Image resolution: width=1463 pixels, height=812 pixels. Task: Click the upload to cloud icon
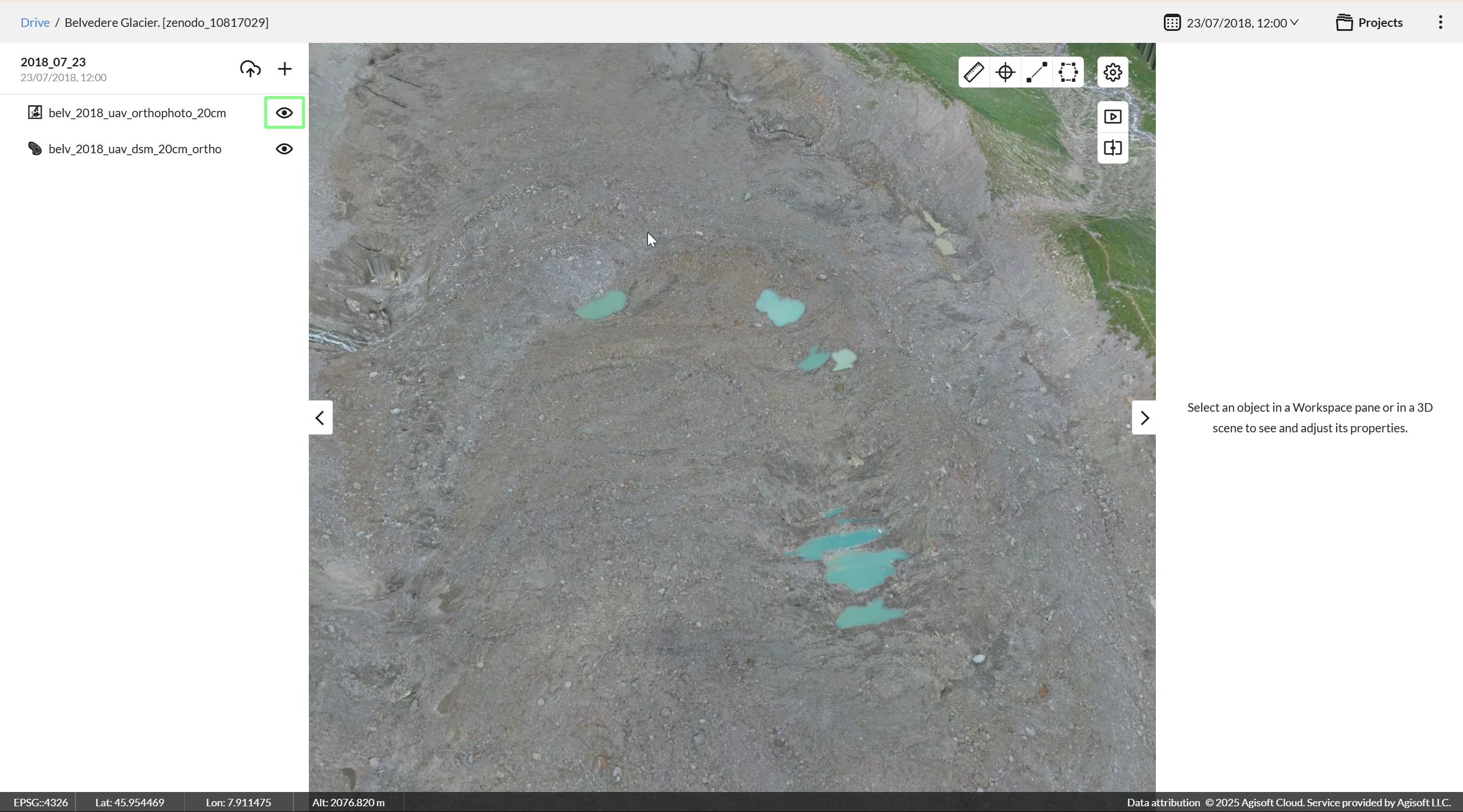coord(250,69)
